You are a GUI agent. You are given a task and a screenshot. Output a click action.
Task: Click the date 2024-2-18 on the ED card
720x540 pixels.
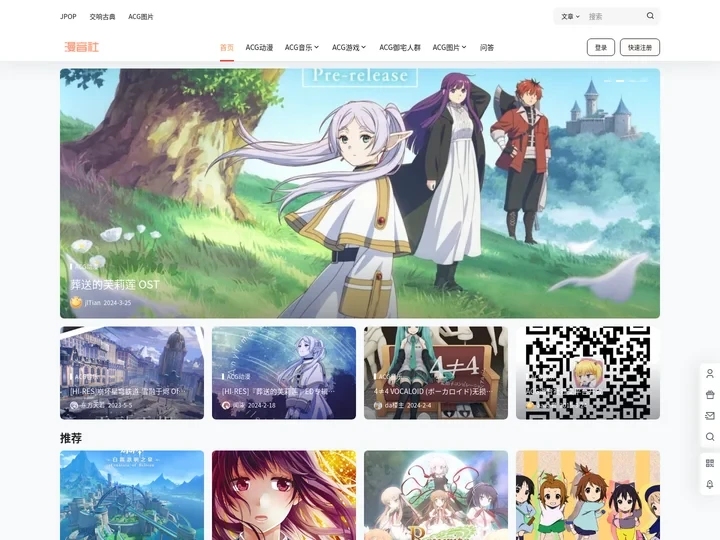[x=261, y=405]
